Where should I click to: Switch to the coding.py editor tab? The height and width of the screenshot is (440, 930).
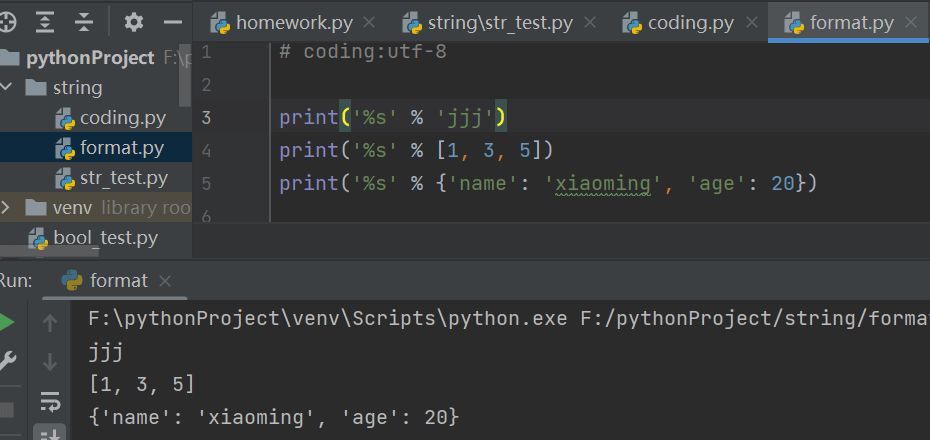point(690,22)
